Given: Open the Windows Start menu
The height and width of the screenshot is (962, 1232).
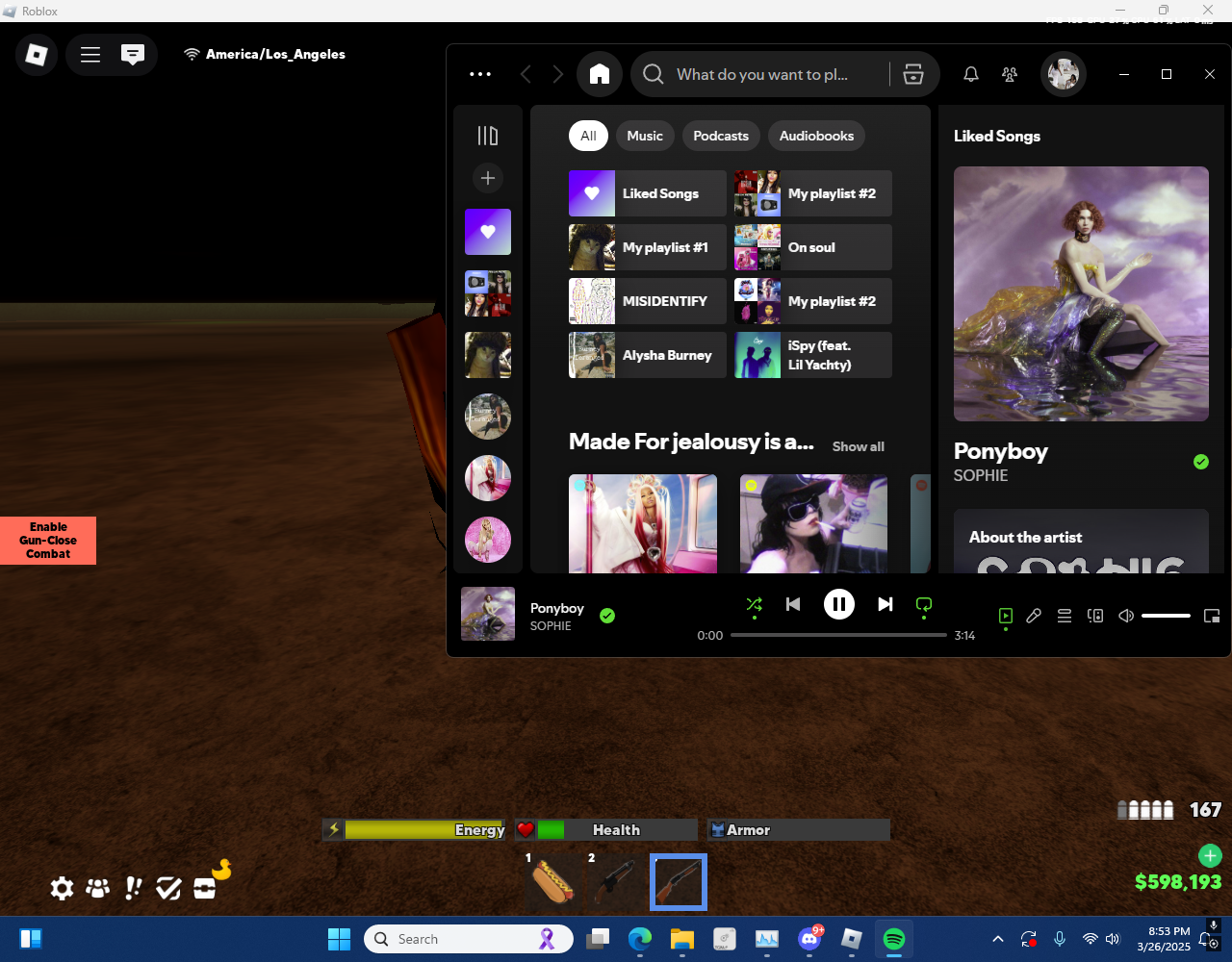Looking at the screenshot, I should (x=339, y=939).
